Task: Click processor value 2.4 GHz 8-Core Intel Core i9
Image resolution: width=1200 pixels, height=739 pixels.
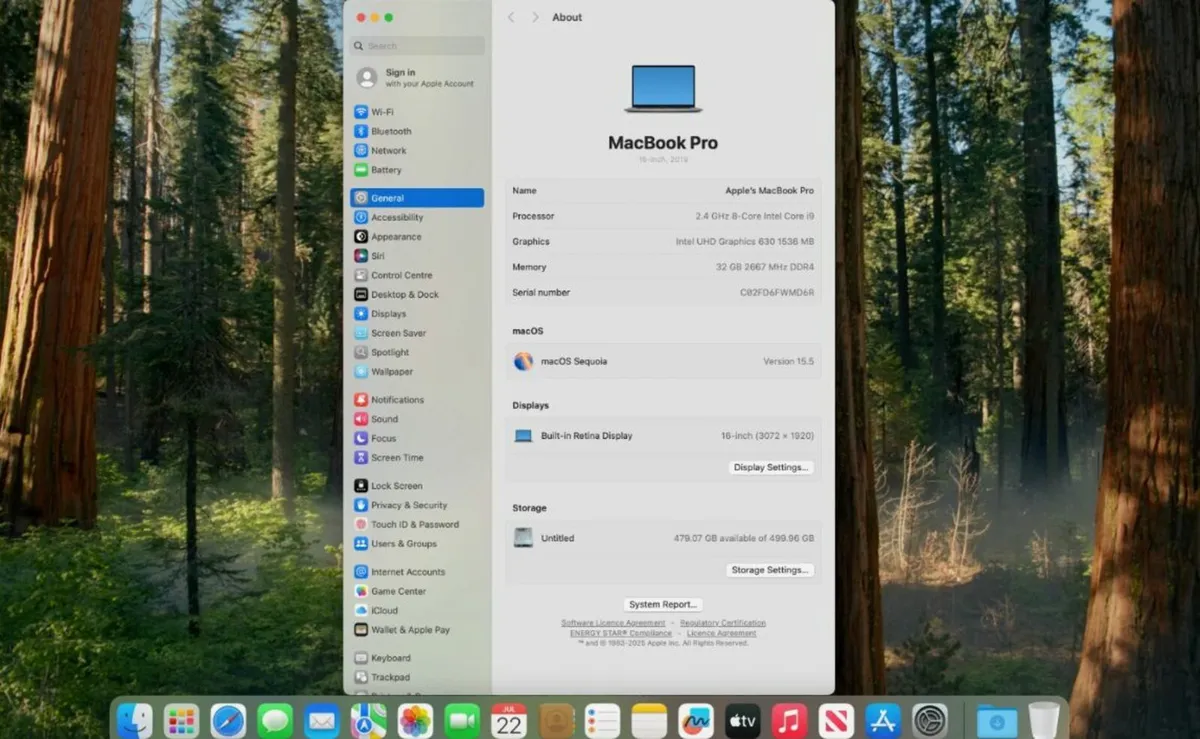Action: 755,216
